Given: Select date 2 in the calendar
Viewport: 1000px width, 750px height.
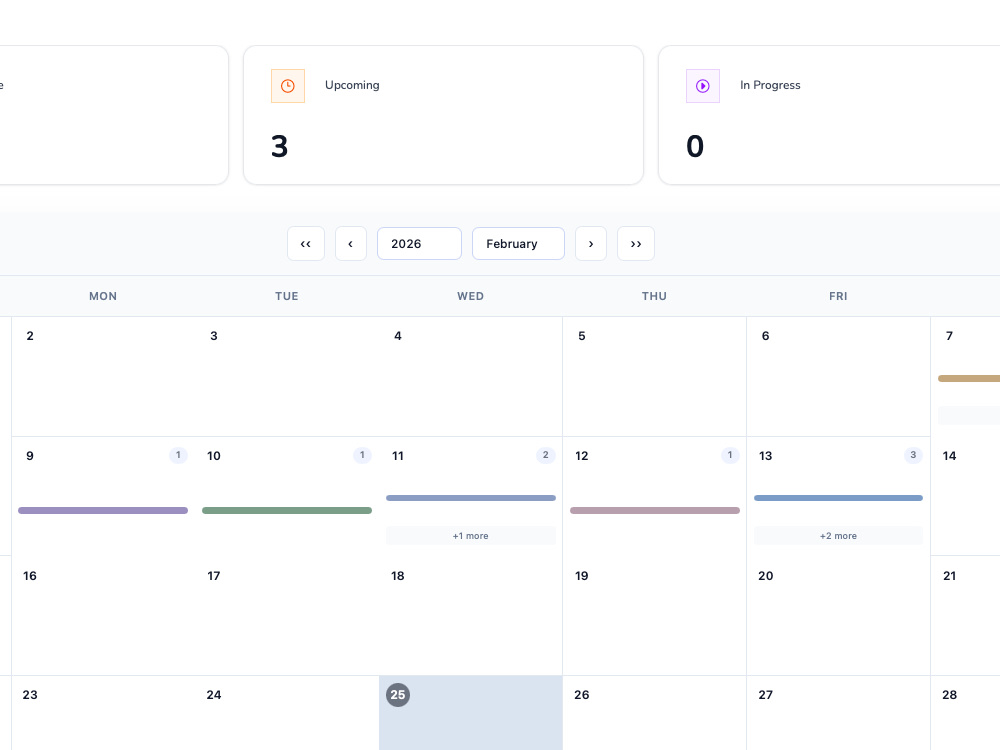Looking at the screenshot, I should [x=30, y=336].
